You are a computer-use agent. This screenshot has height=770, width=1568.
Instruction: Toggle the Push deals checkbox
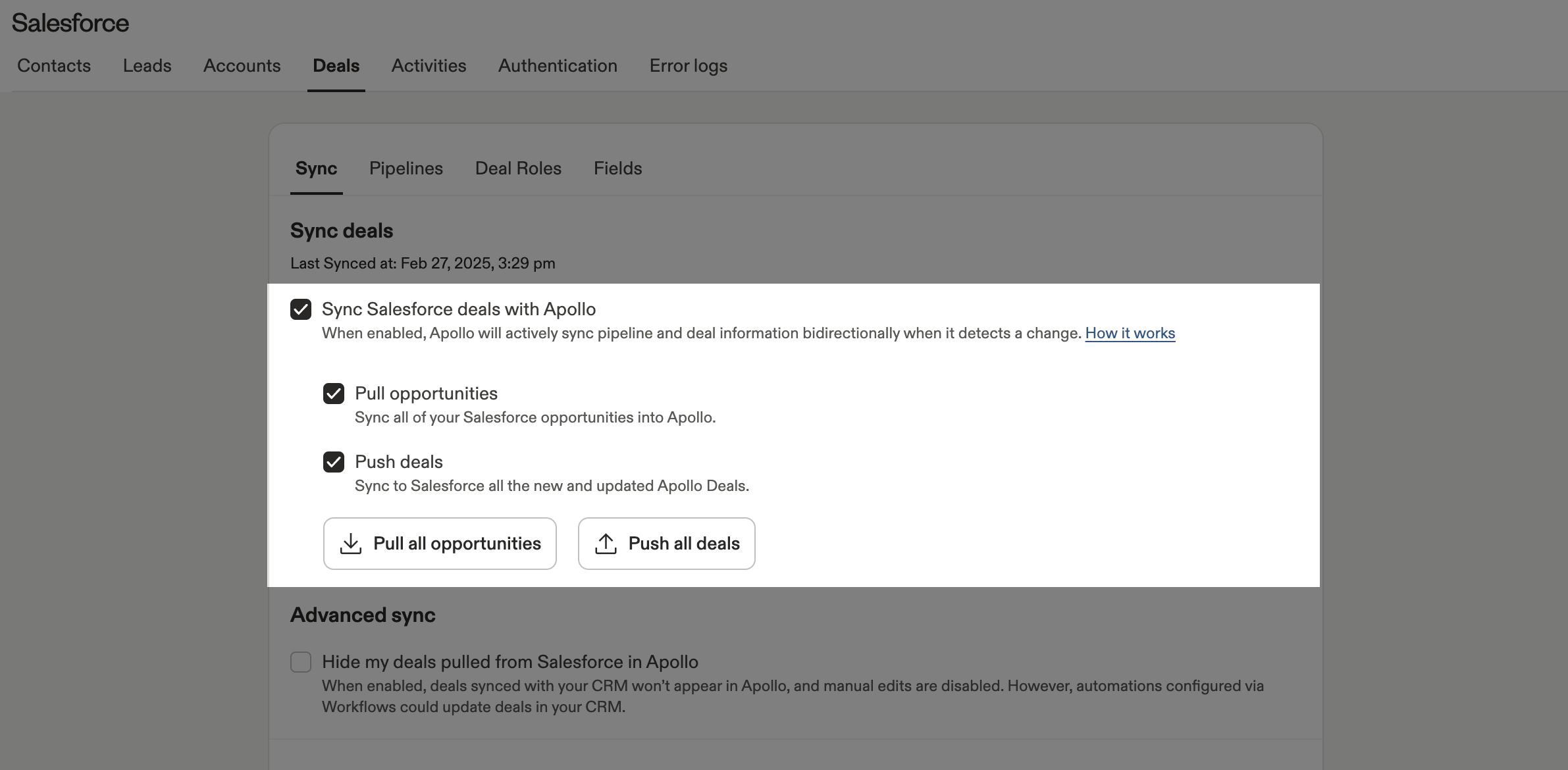(x=334, y=462)
